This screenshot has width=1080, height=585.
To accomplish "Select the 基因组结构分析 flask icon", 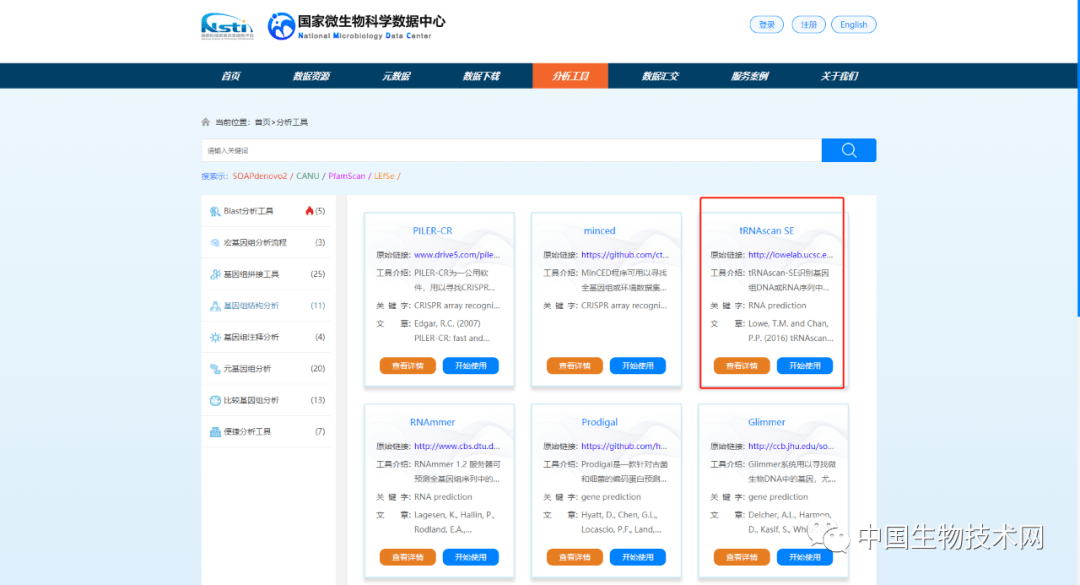I will click(x=216, y=306).
